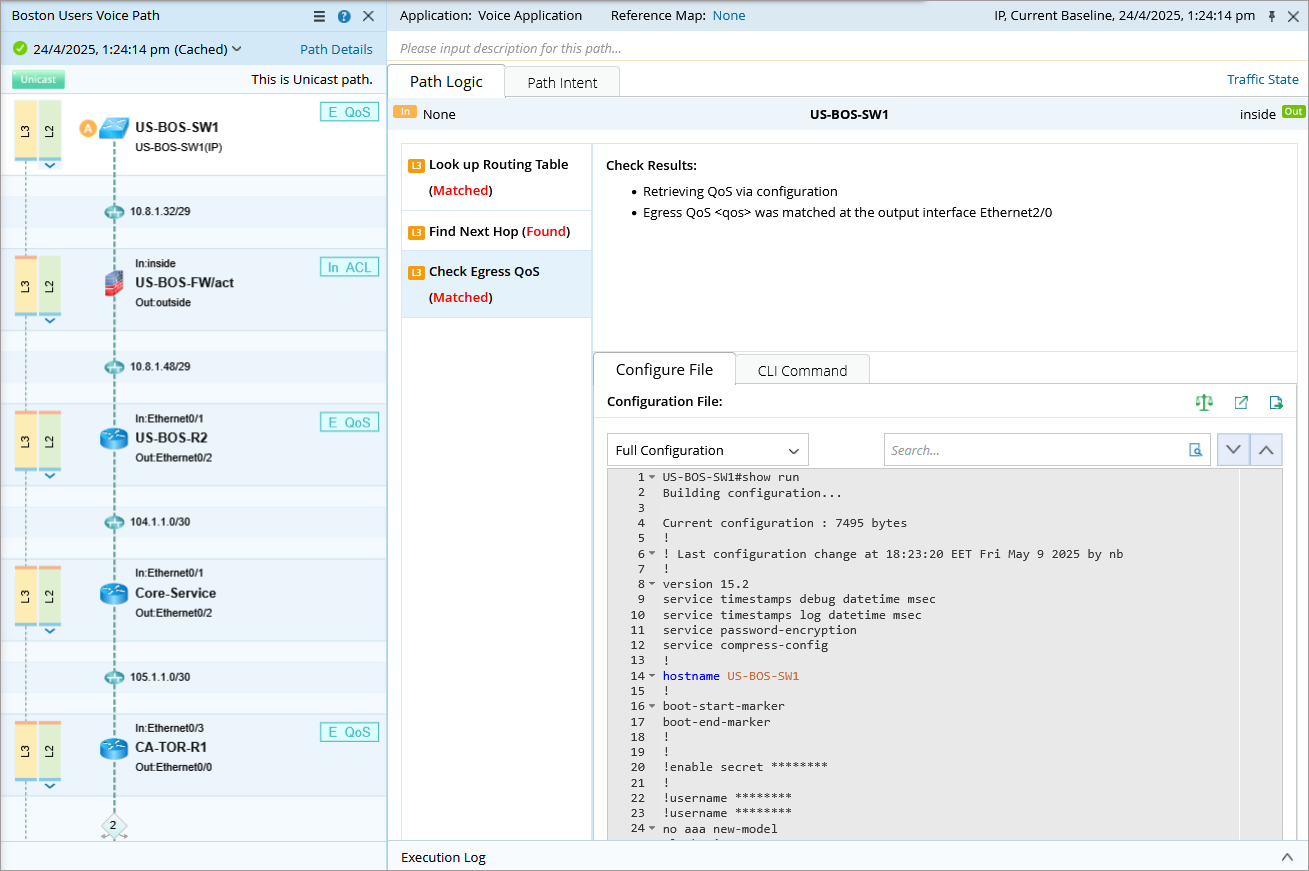This screenshot has height=871, width=1309.
Task: Select the US-BOS-FW/act firewall icon
Action: click(114, 283)
